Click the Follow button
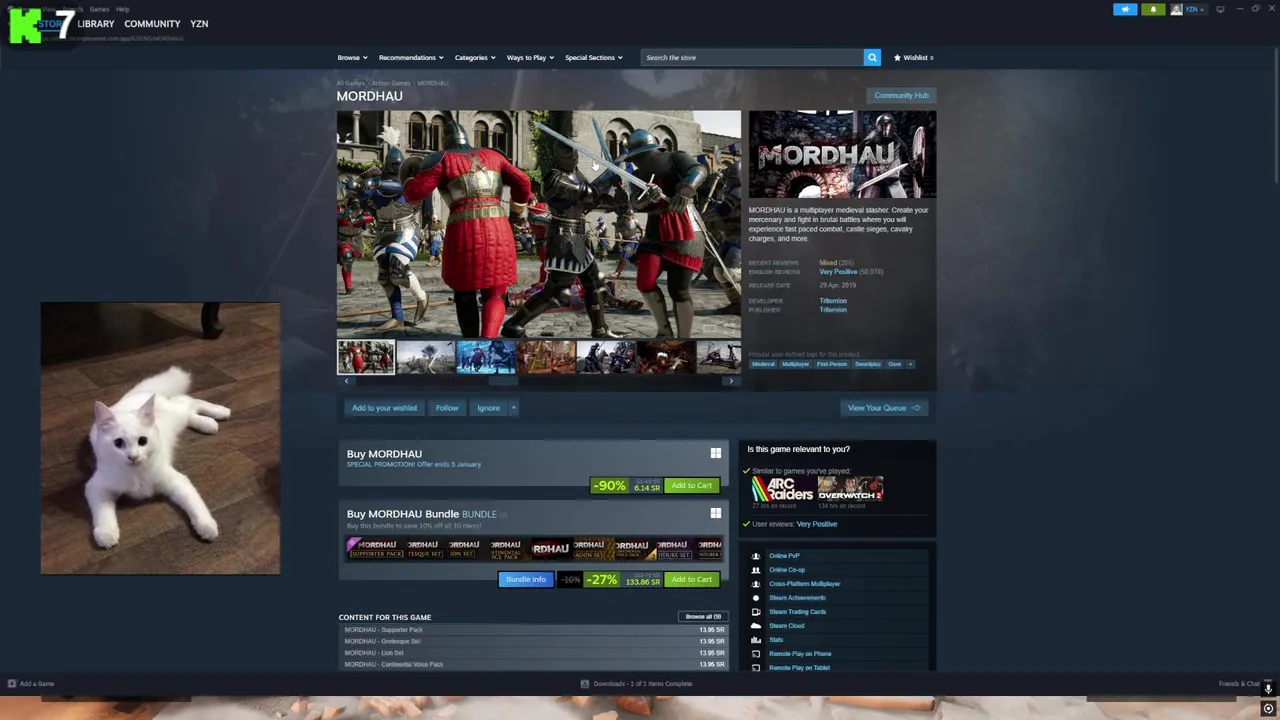Image resolution: width=1280 pixels, height=720 pixels. click(x=447, y=408)
